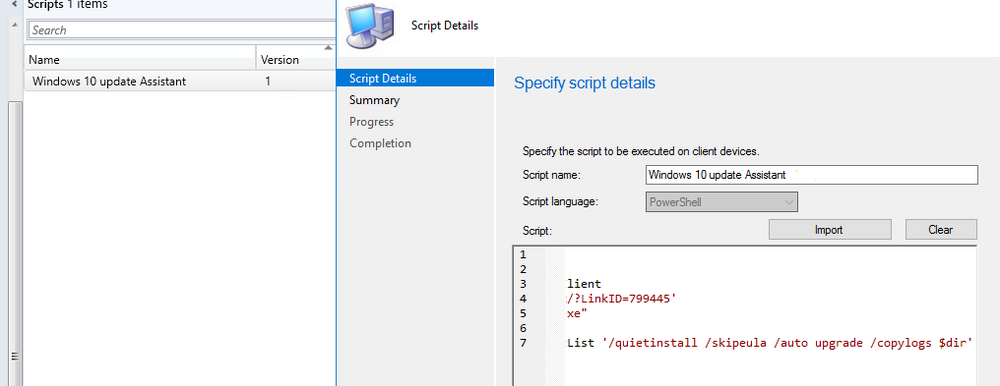Select the Windows 10 update Assistant row
The height and width of the screenshot is (386, 1000).
point(180,81)
